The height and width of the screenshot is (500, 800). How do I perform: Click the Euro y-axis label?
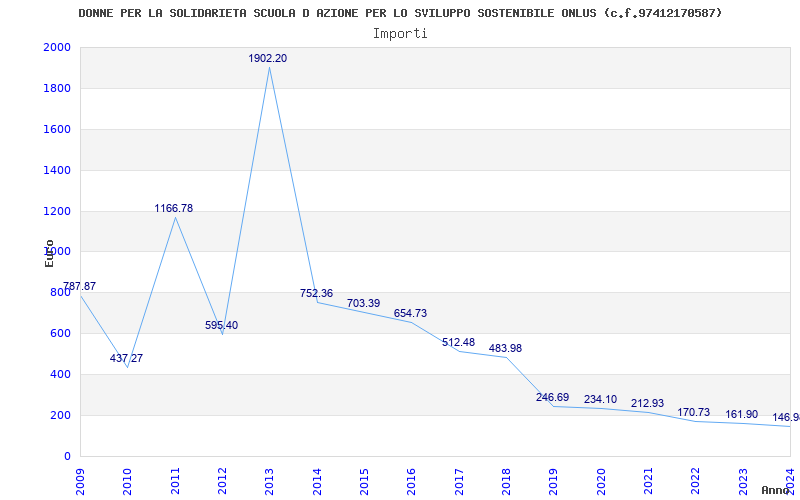49,253
